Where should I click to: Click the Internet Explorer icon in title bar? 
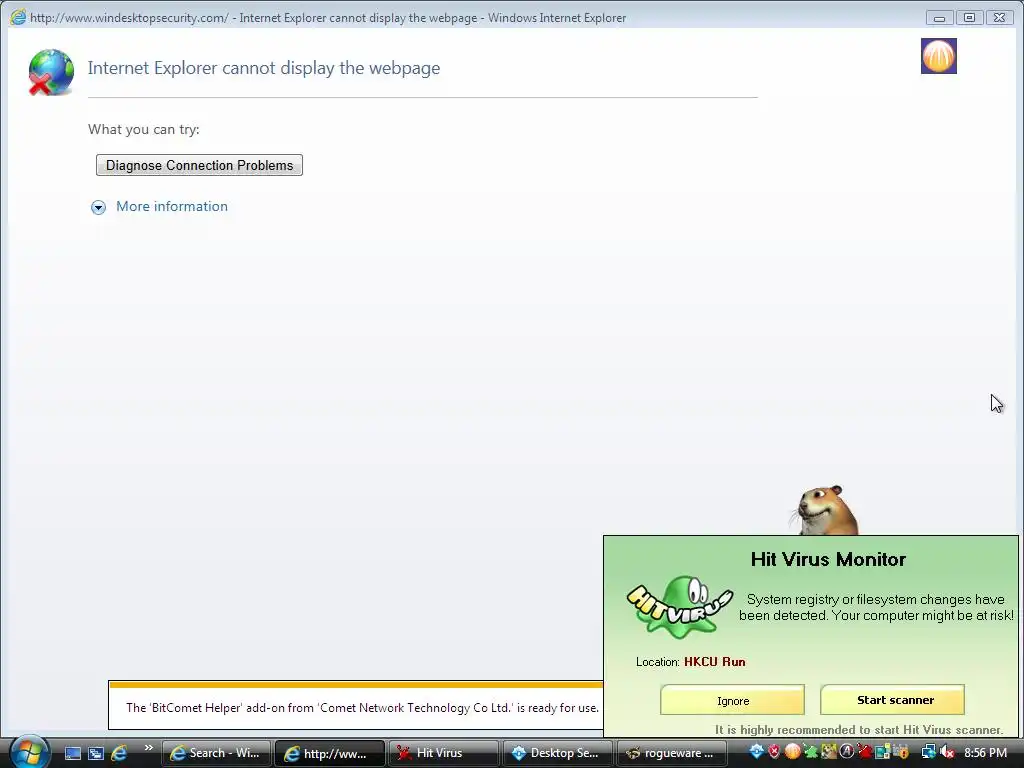(x=18, y=17)
